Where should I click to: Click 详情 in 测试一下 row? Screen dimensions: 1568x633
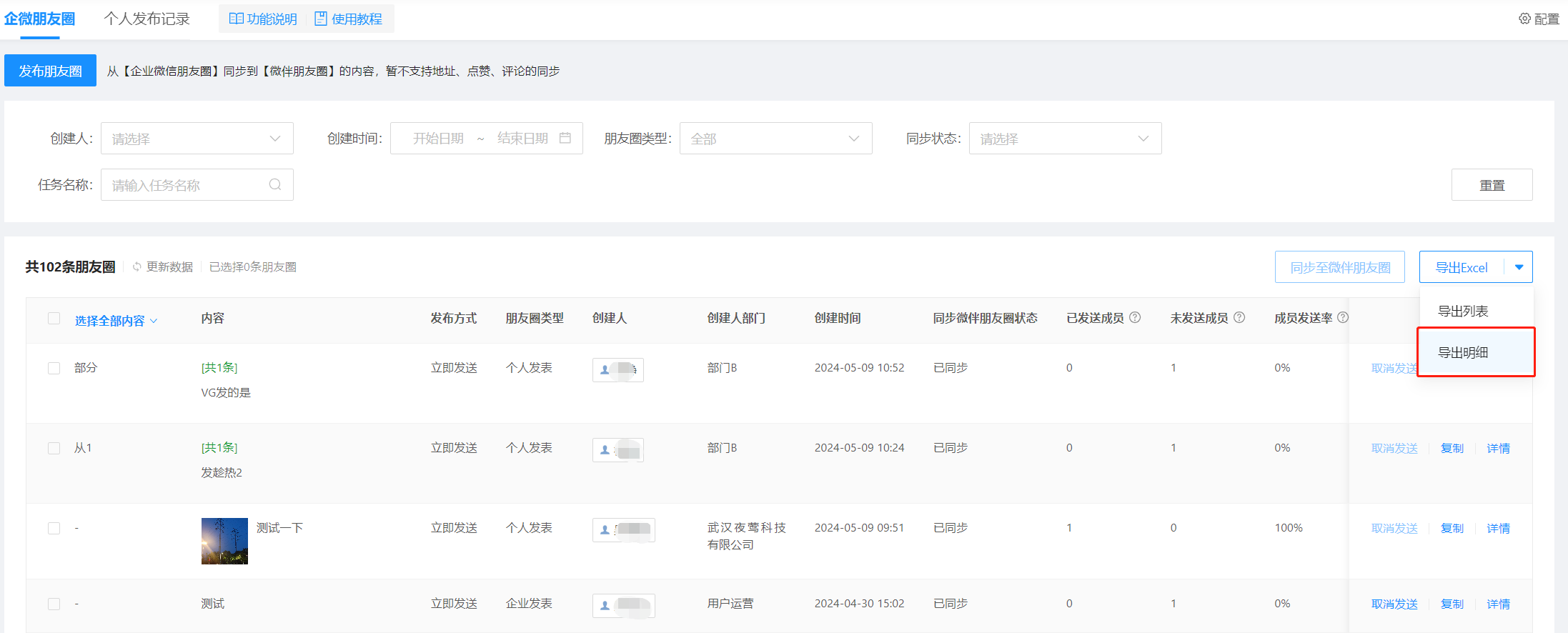tap(1499, 528)
